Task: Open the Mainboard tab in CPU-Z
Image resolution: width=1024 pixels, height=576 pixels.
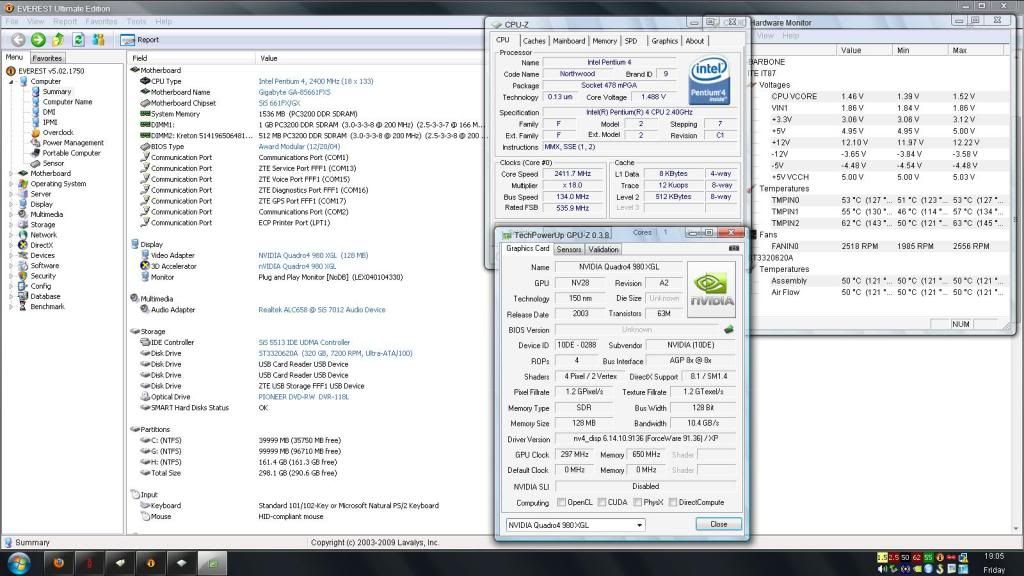Action: tap(569, 41)
